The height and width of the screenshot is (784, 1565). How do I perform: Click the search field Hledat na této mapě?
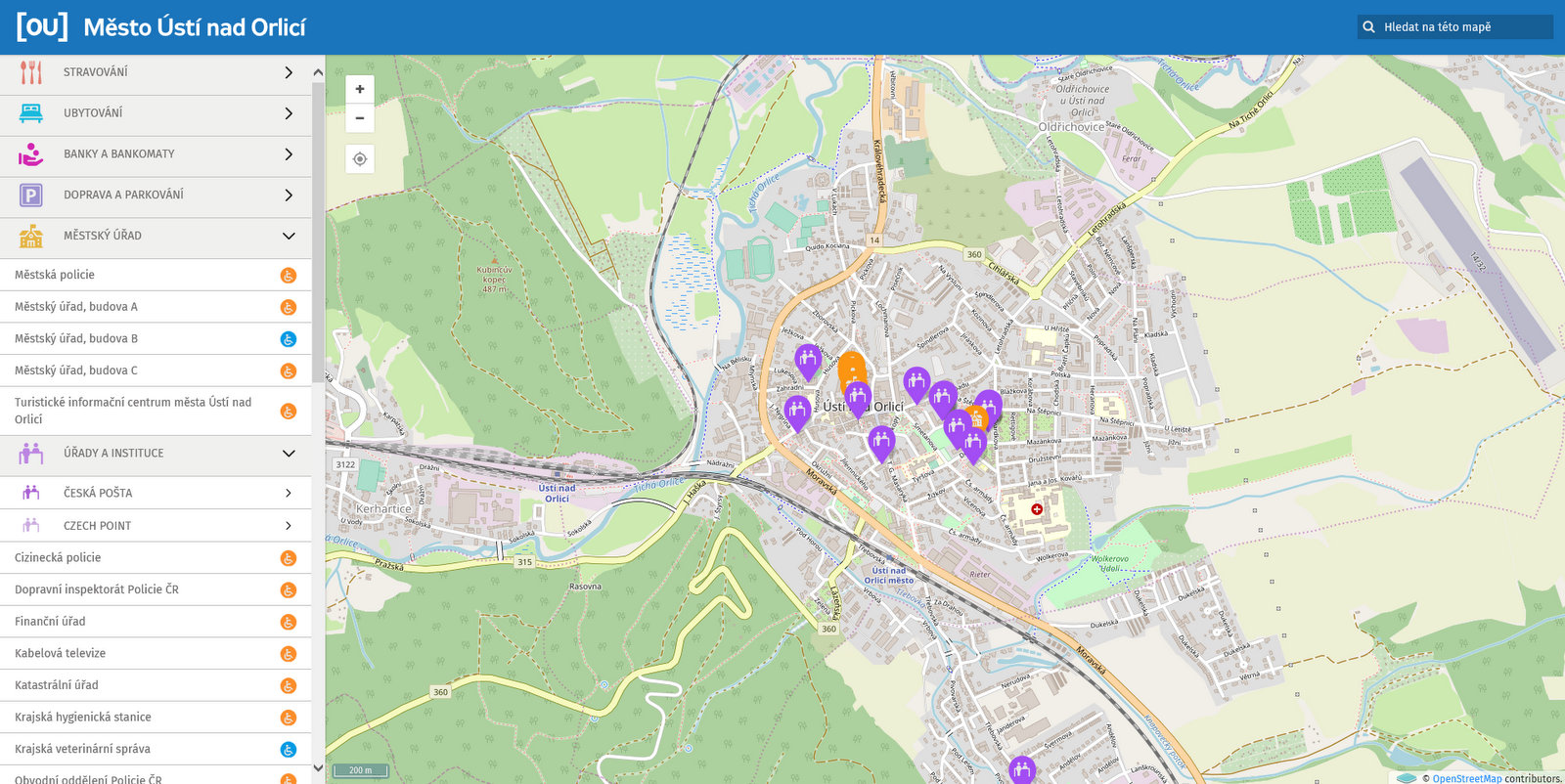coord(1462,27)
